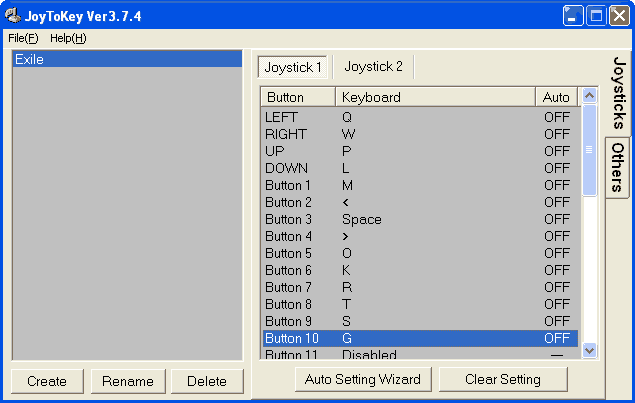The image size is (635, 403).
Task: Select the highlighted Button 10 row
Action: (420, 338)
